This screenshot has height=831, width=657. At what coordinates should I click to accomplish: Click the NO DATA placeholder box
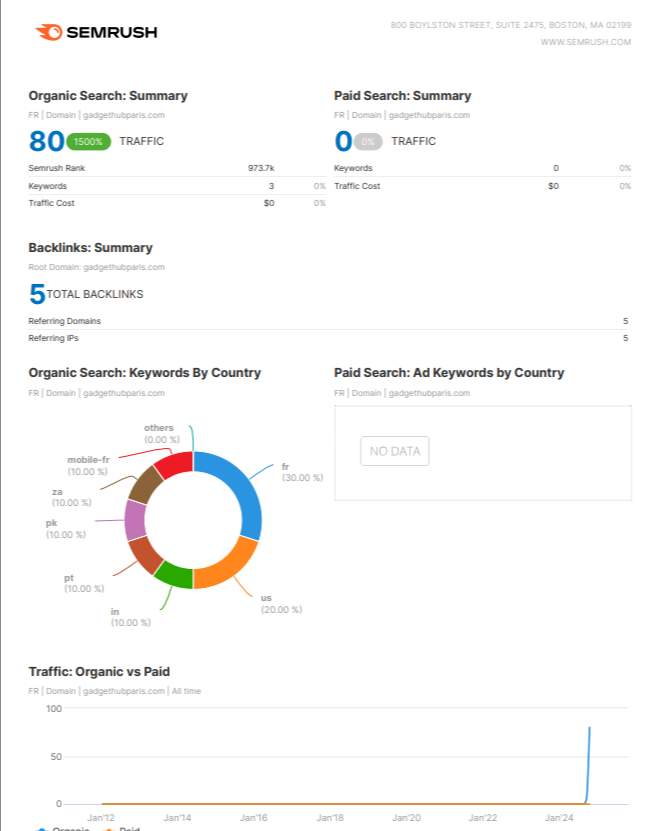coord(394,451)
